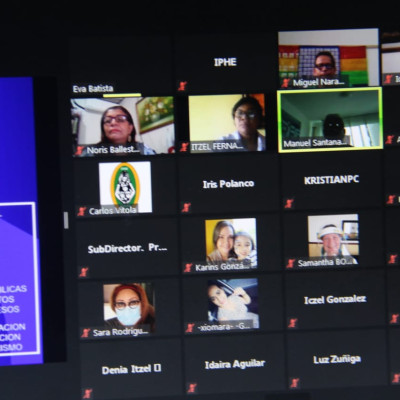Image resolution: width=400 pixels, height=400 pixels.
Task: Click muted mic icon beside Noris Ballest name
Action: pyautogui.click(x=79, y=151)
